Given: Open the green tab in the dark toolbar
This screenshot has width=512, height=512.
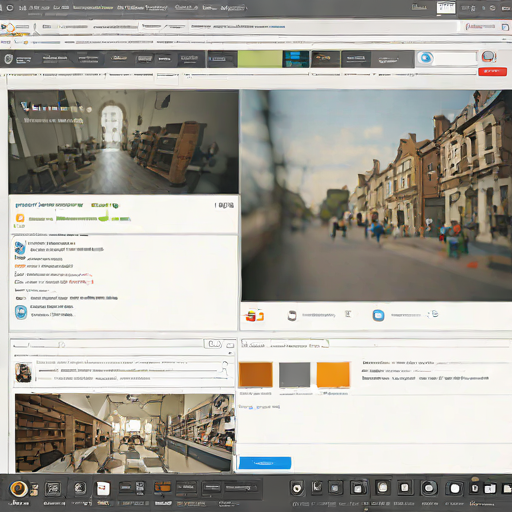Looking at the screenshot, I should [x=260, y=59].
